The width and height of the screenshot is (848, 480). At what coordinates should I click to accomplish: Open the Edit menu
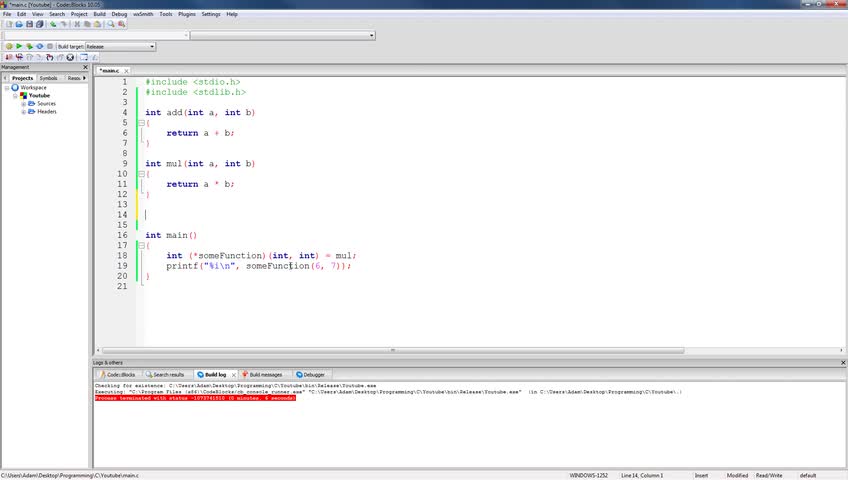pyautogui.click(x=22, y=14)
